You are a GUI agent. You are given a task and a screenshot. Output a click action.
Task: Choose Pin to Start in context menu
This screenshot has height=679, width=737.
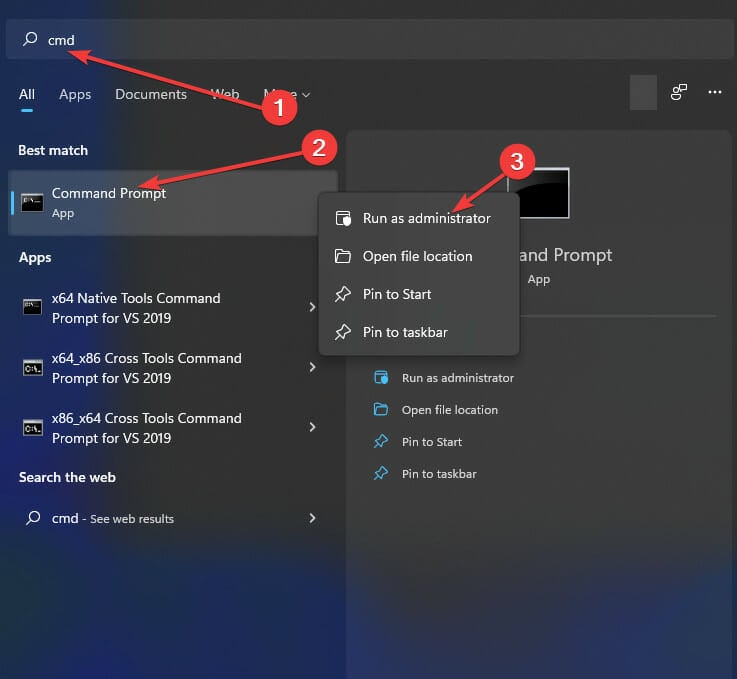click(x=419, y=294)
